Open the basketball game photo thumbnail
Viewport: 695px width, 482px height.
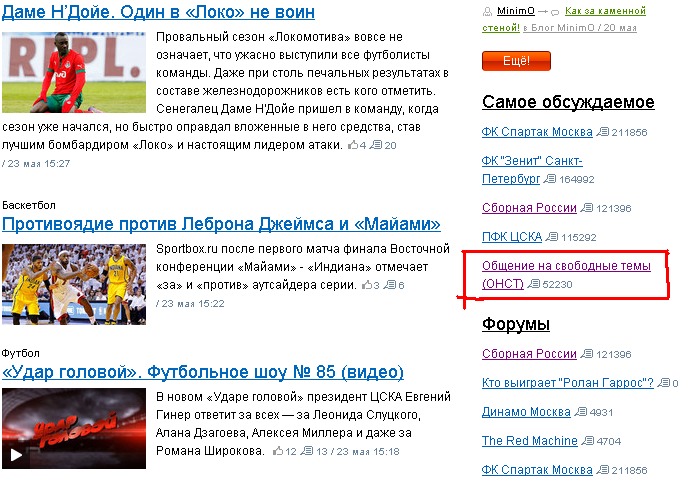click(x=74, y=284)
